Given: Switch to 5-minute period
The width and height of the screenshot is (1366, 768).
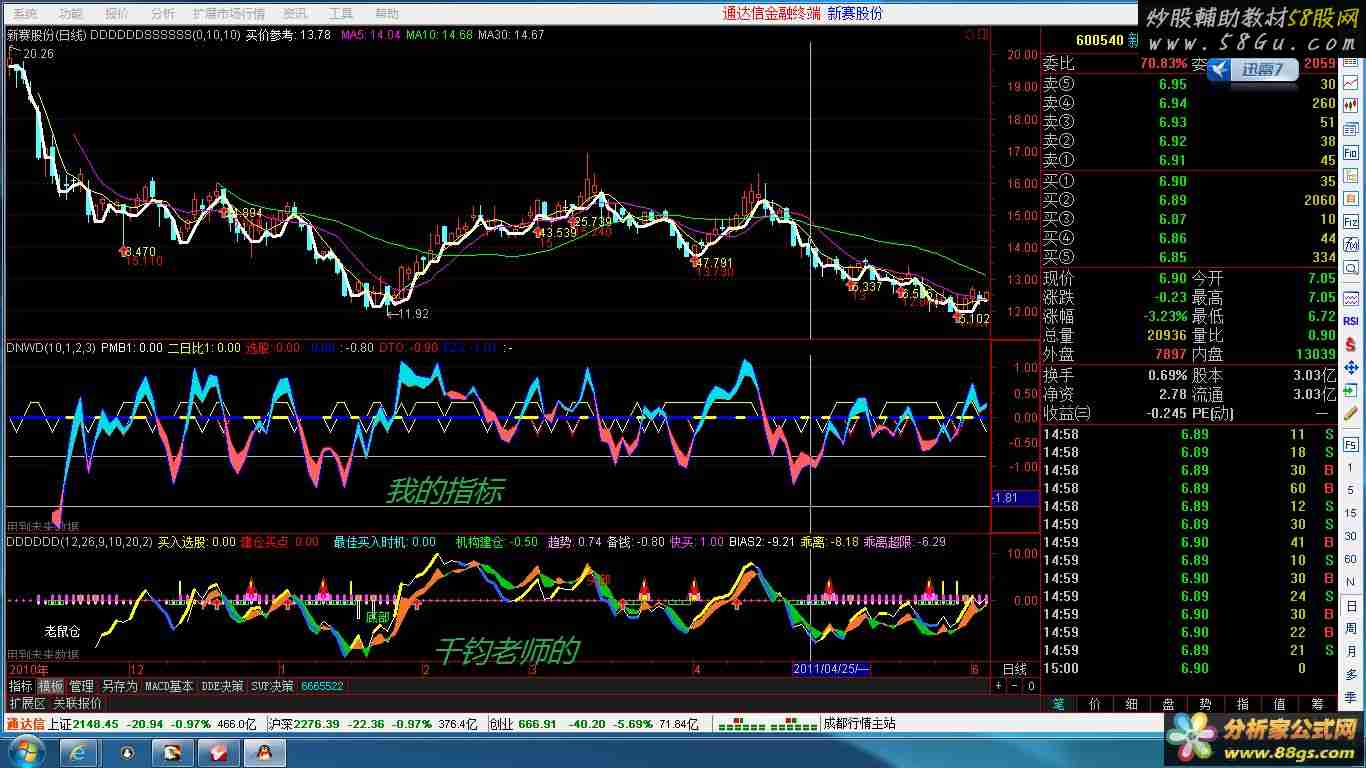Looking at the screenshot, I should click(x=1351, y=489).
